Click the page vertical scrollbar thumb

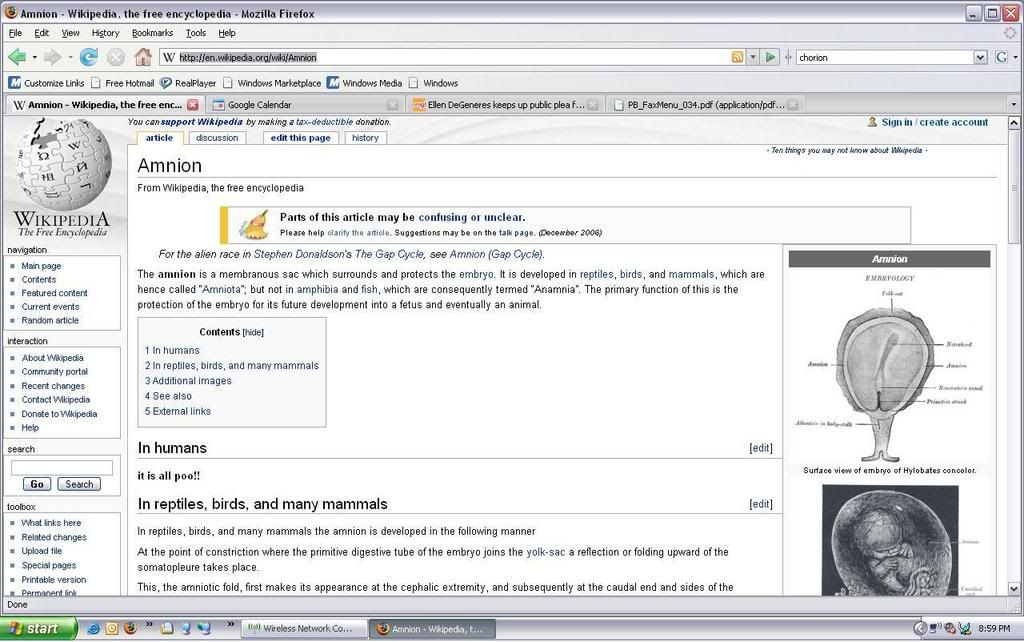pos(1014,186)
